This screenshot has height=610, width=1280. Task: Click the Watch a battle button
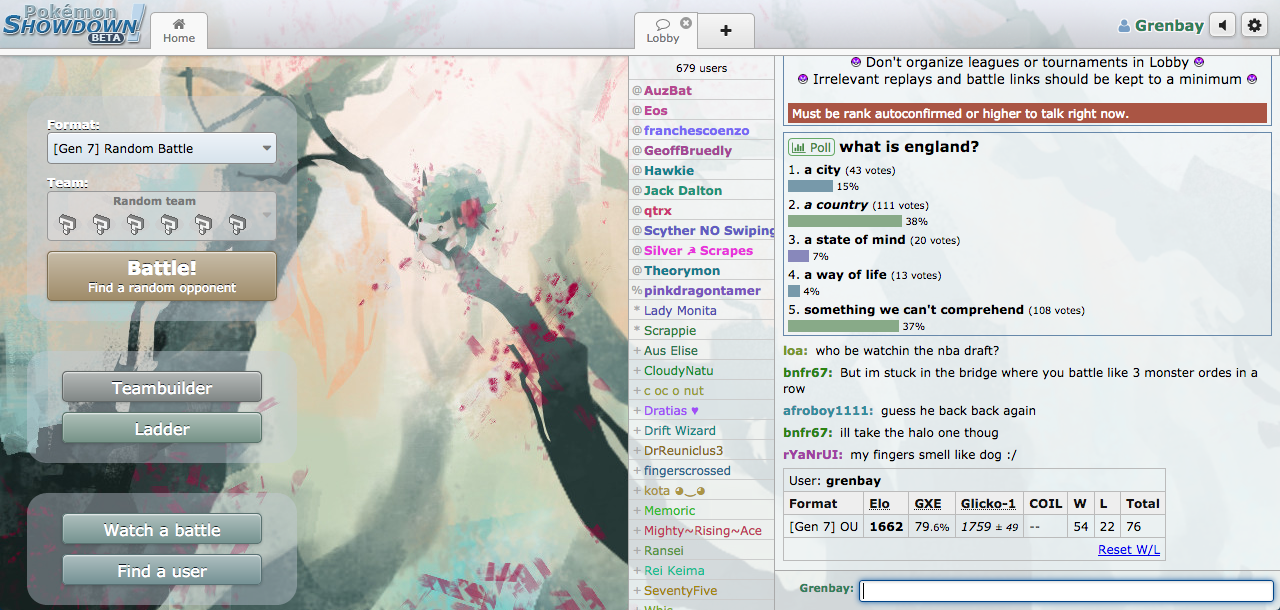pyautogui.click(x=162, y=530)
